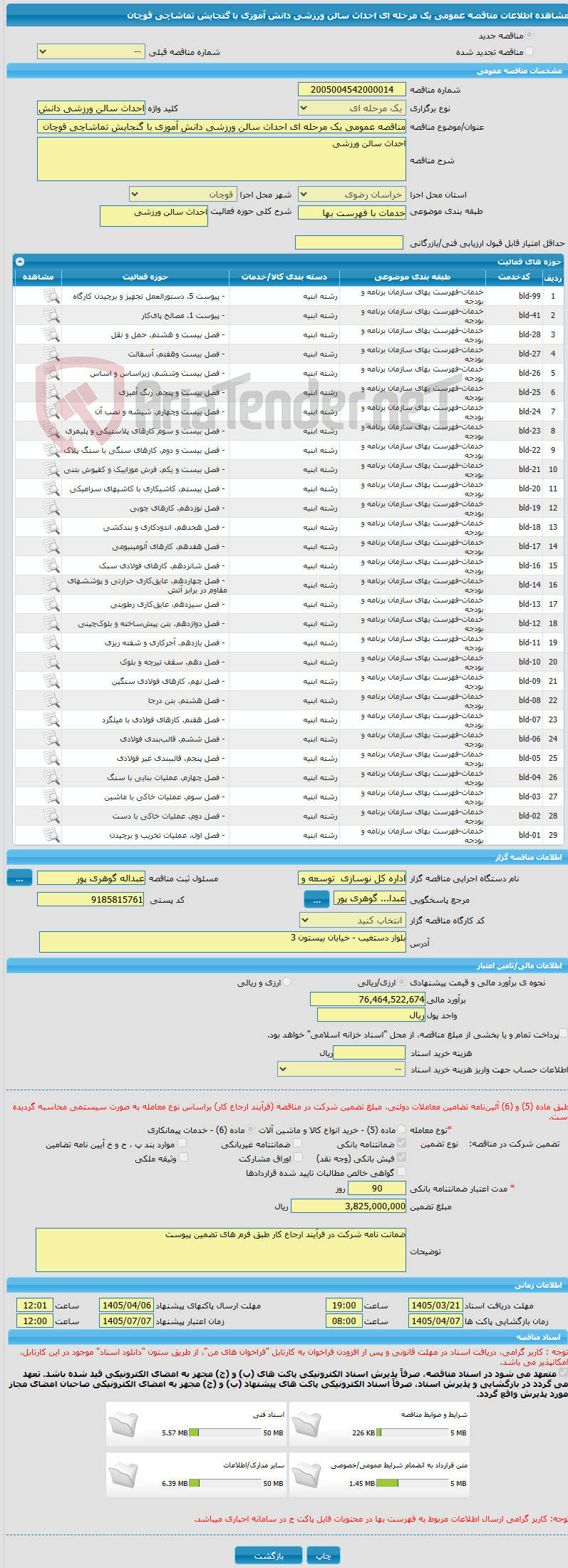Open magnifier view for row bld-11
The height and width of the screenshot is (1568, 568).
(x=51, y=642)
